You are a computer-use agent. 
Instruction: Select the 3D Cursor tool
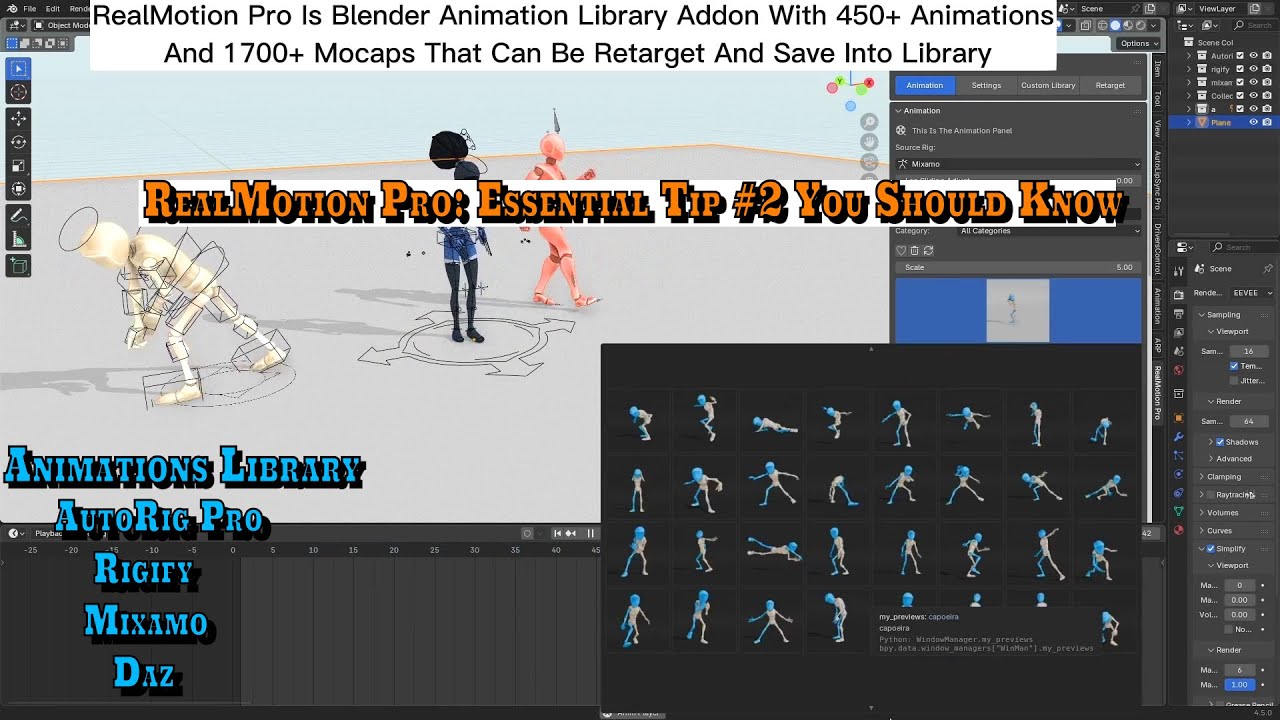19,93
